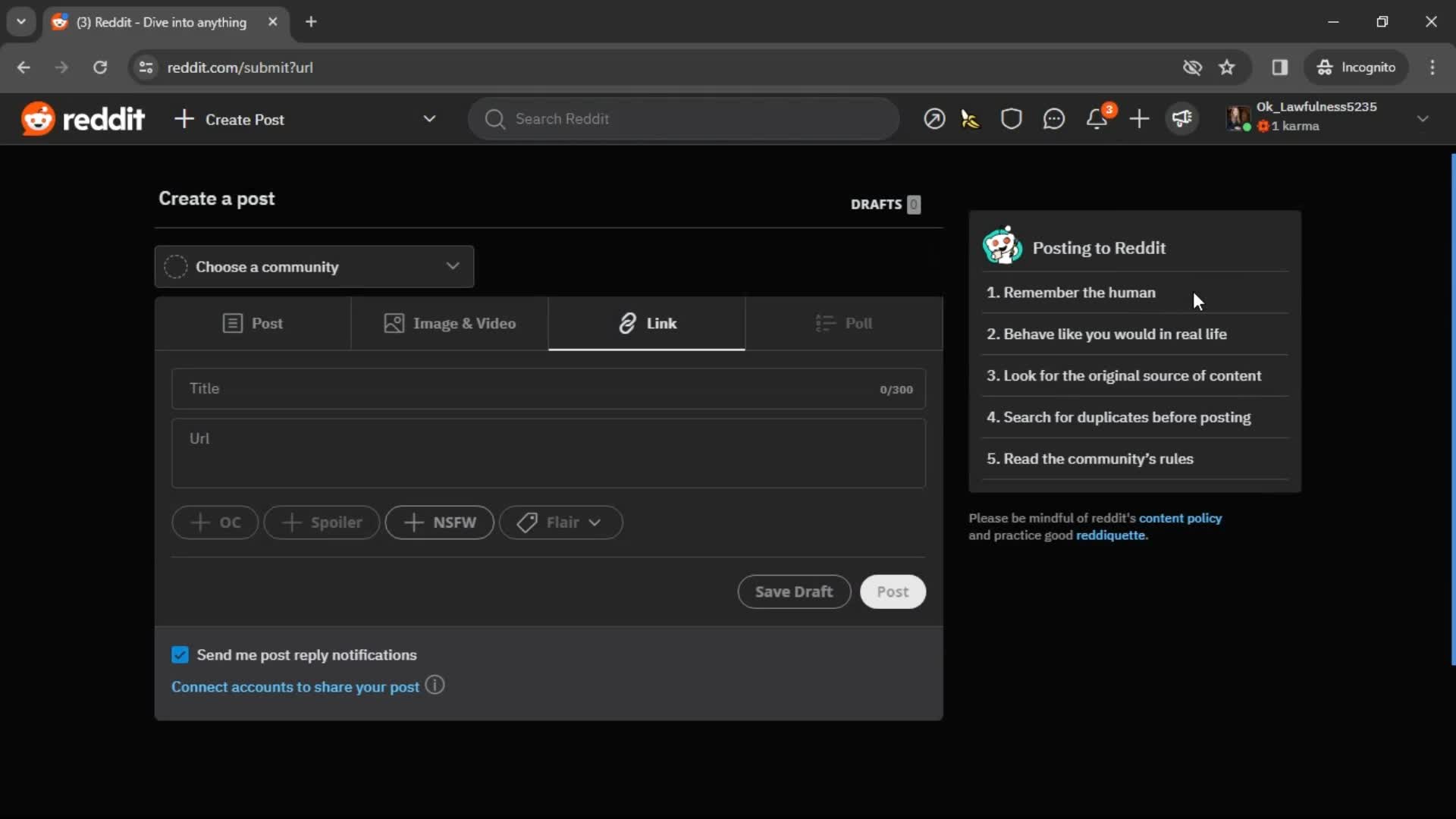Screen dimensions: 1456x819
Task: Click the Title input field
Action: coord(548,388)
